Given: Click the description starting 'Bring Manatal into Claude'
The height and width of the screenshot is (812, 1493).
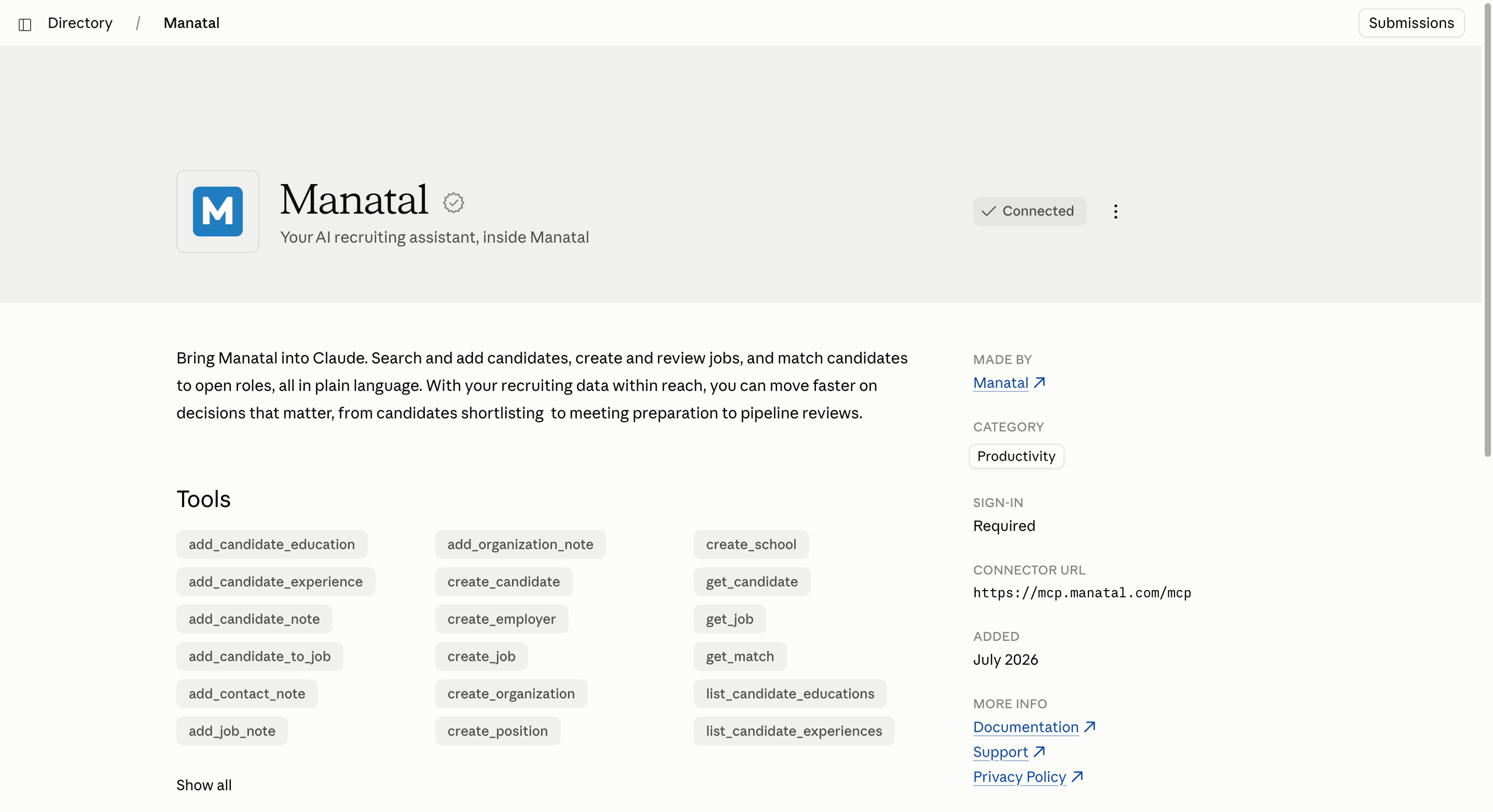Looking at the screenshot, I should point(542,386).
